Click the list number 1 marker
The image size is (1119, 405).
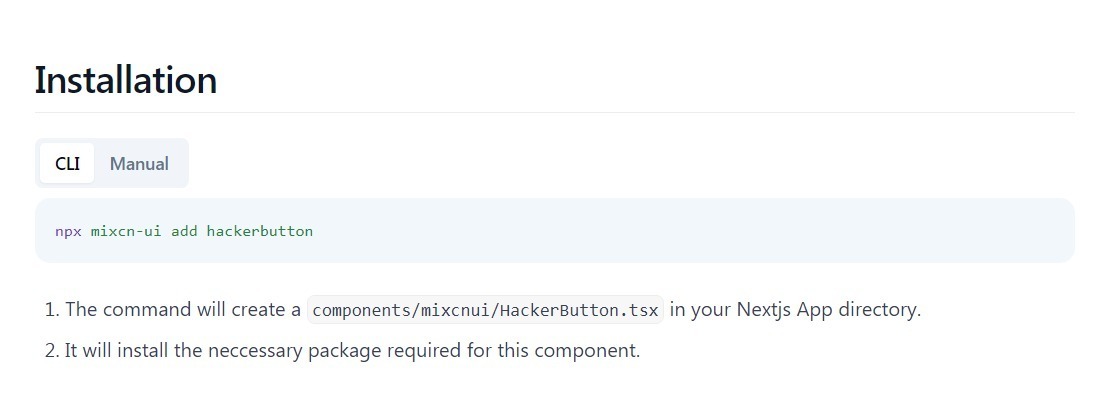tap(51, 310)
